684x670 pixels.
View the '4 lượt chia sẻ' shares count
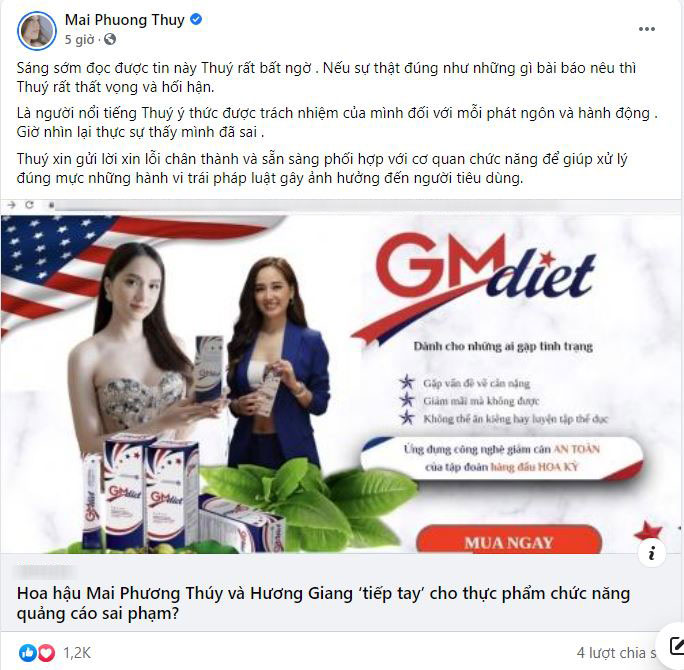(616, 653)
